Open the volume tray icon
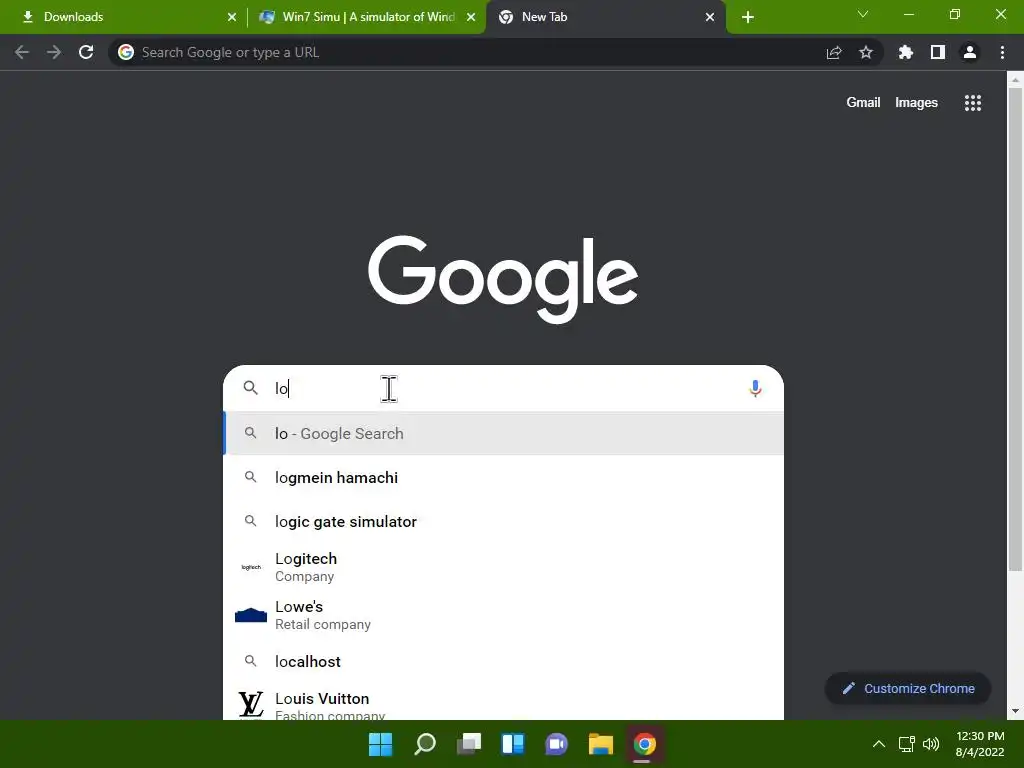1024x768 pixels. (931, 744)
